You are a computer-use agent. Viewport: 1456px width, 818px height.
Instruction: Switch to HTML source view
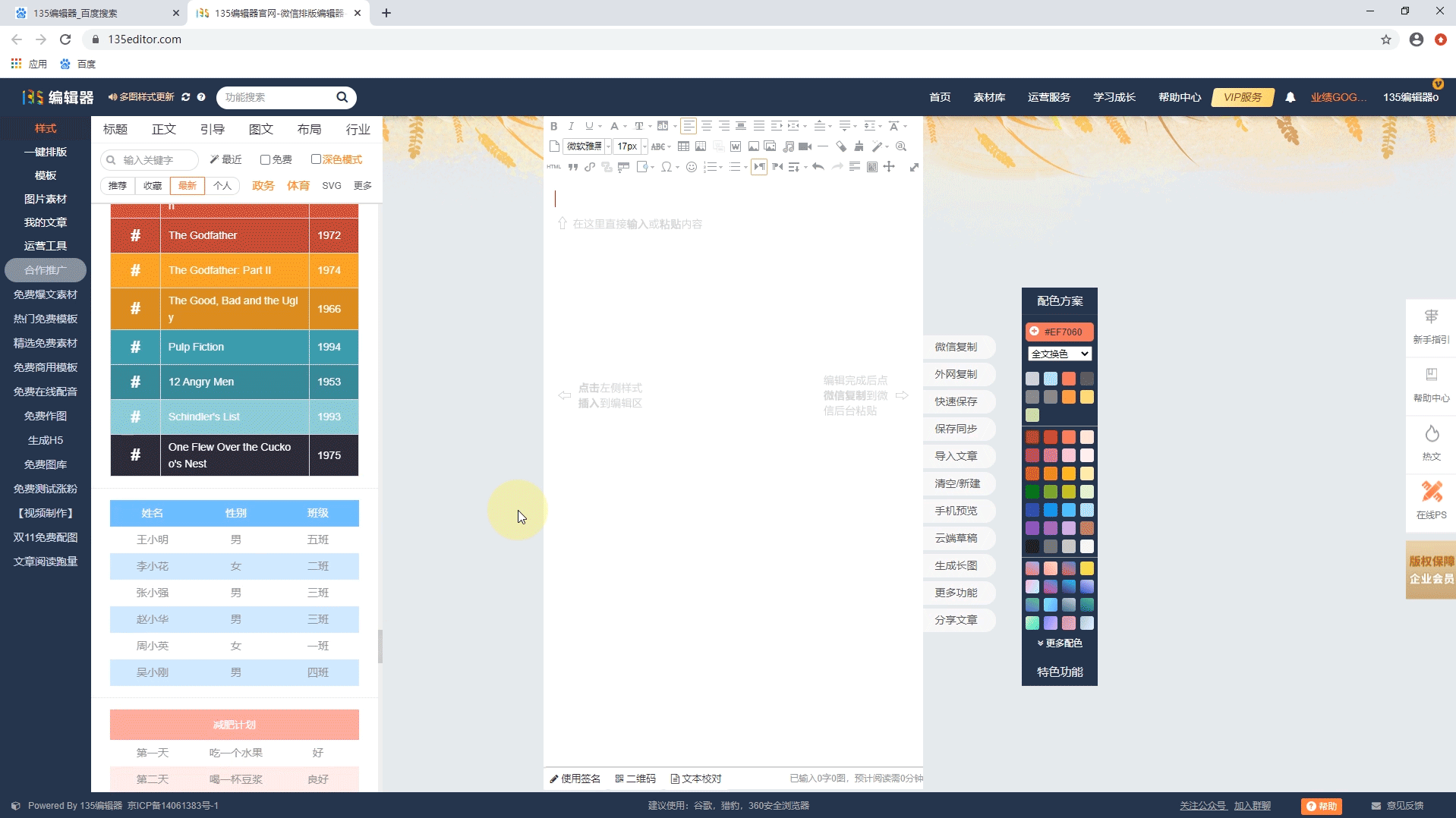554,167
